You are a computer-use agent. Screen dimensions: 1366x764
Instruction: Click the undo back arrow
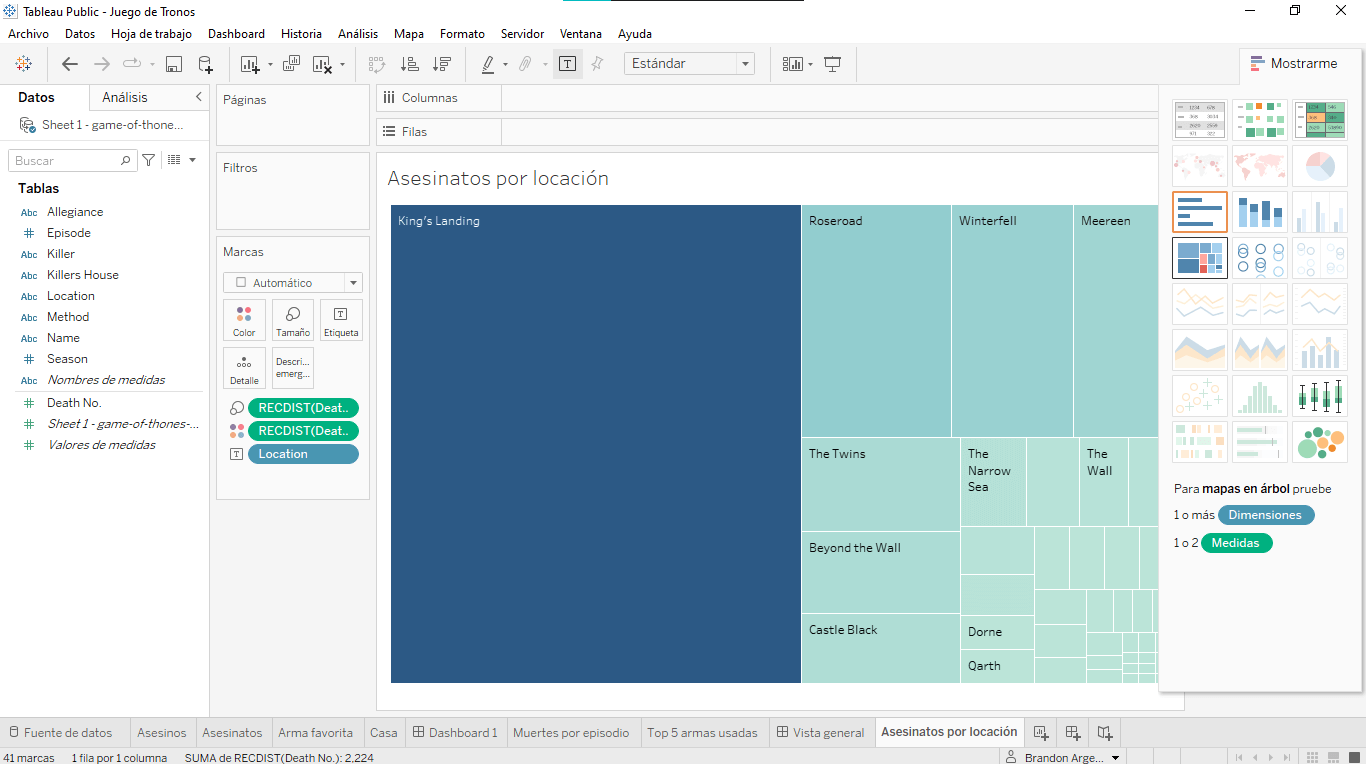pos(69,64)
